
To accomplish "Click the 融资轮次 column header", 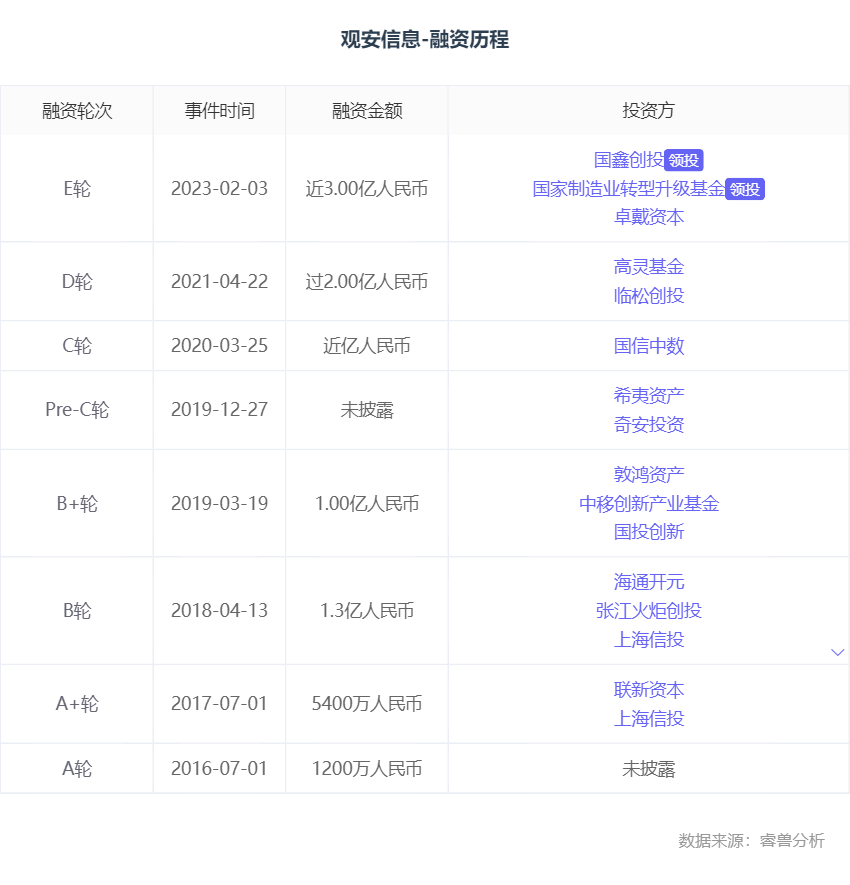I will (x=77, y=110).
